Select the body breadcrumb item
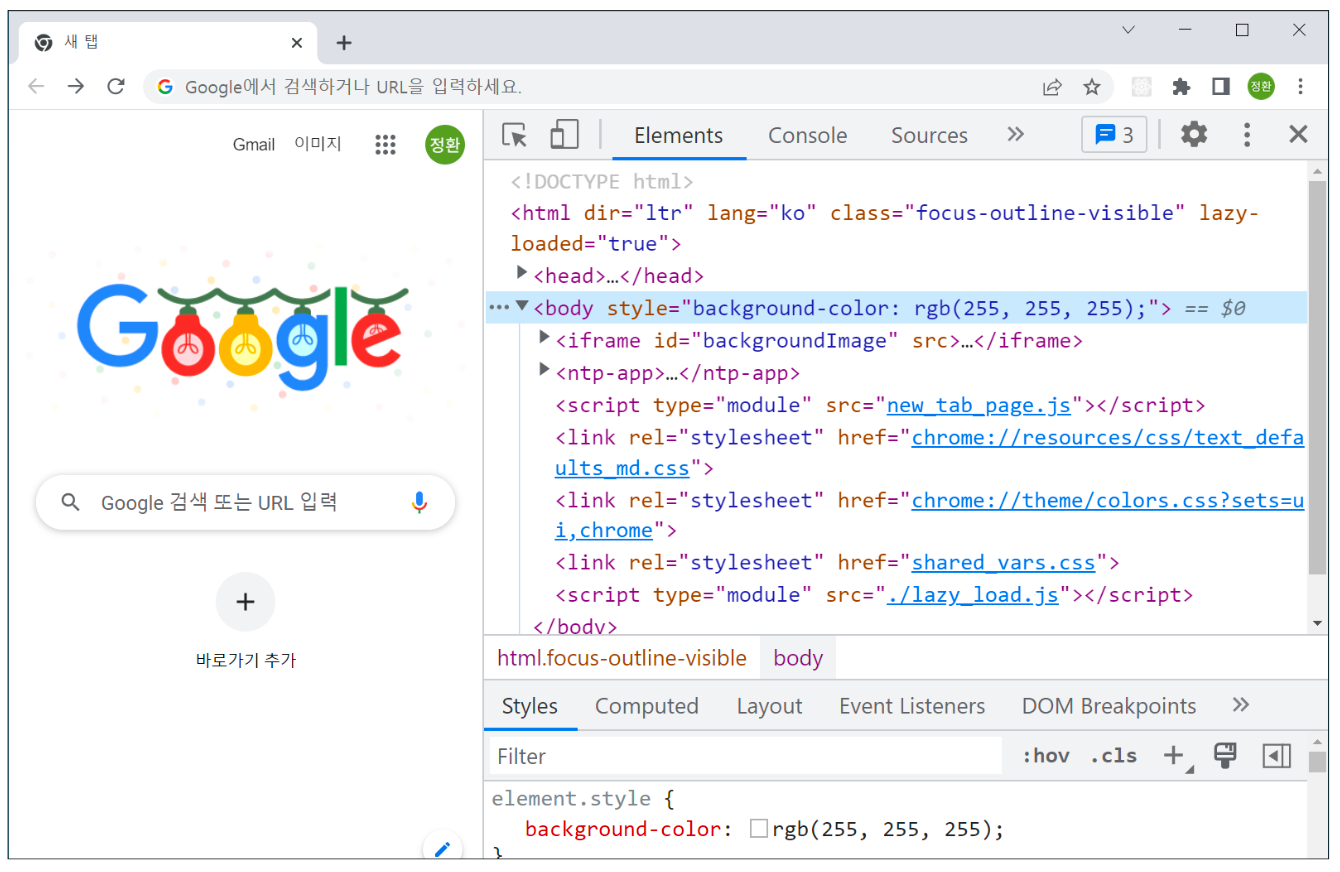This screenshot has width=1340, height=872. click(x=798, y=658)
